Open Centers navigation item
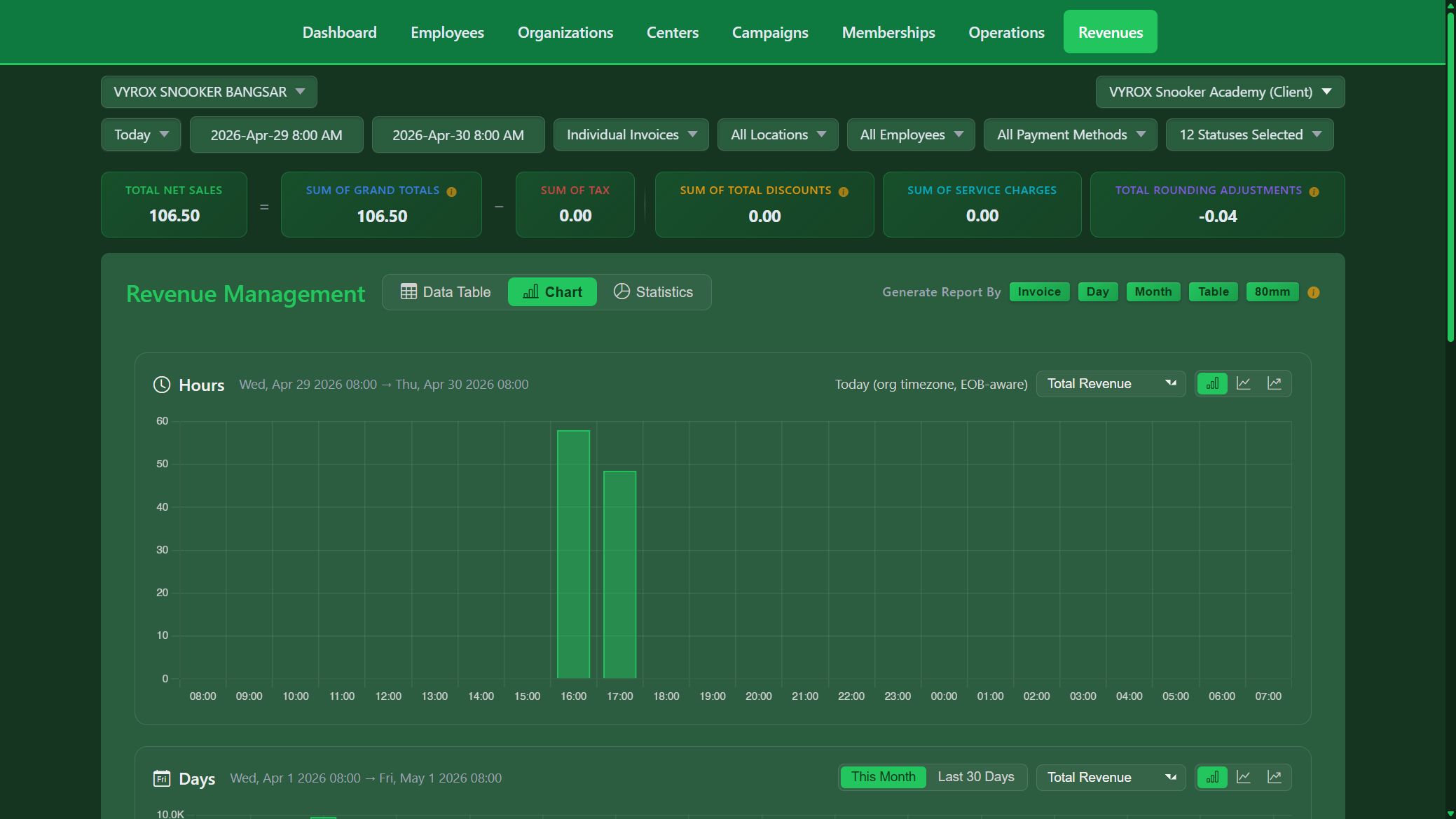The image size is (1456, 819). [672, 32]
